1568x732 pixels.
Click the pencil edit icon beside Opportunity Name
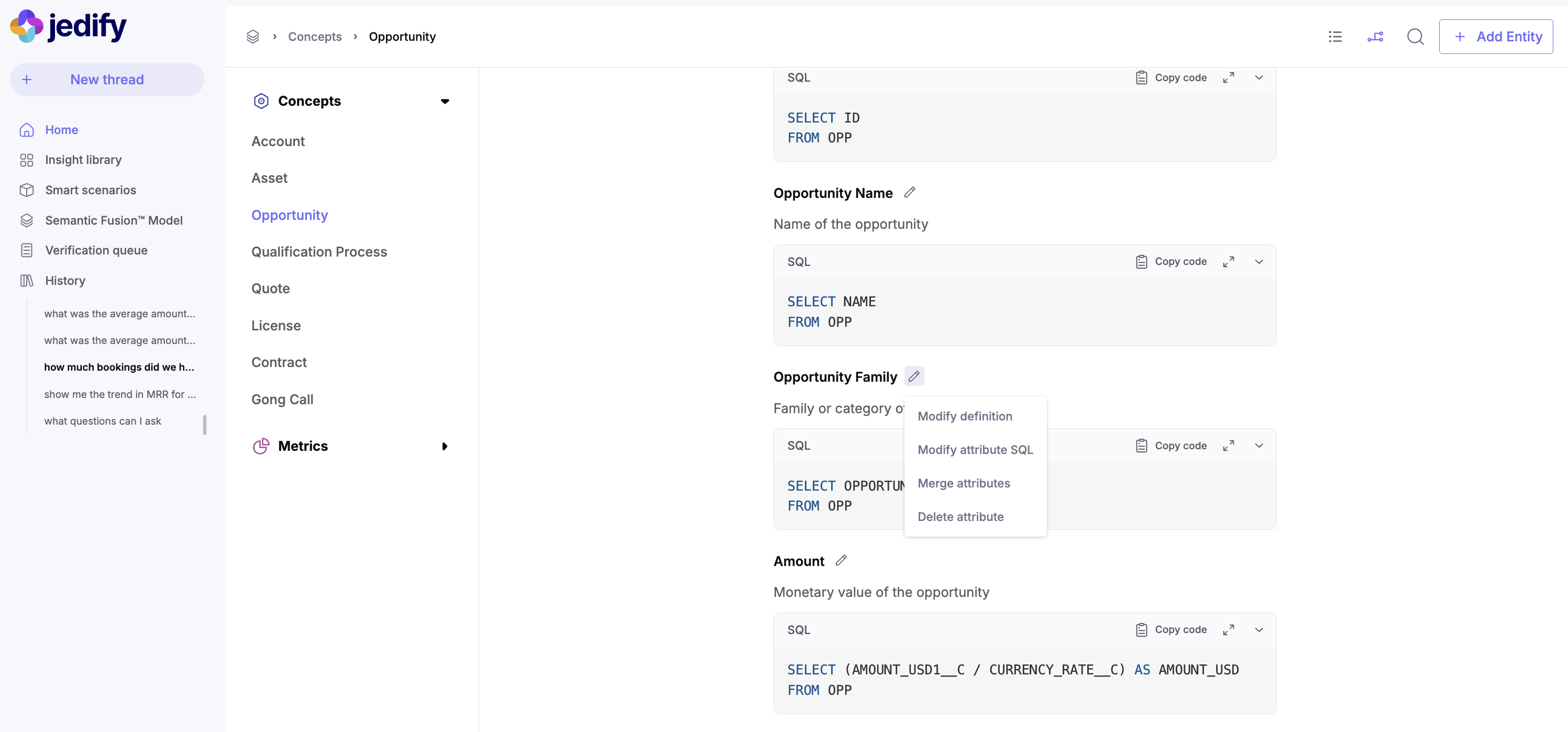pyautogui.click(x=909, y=192)
